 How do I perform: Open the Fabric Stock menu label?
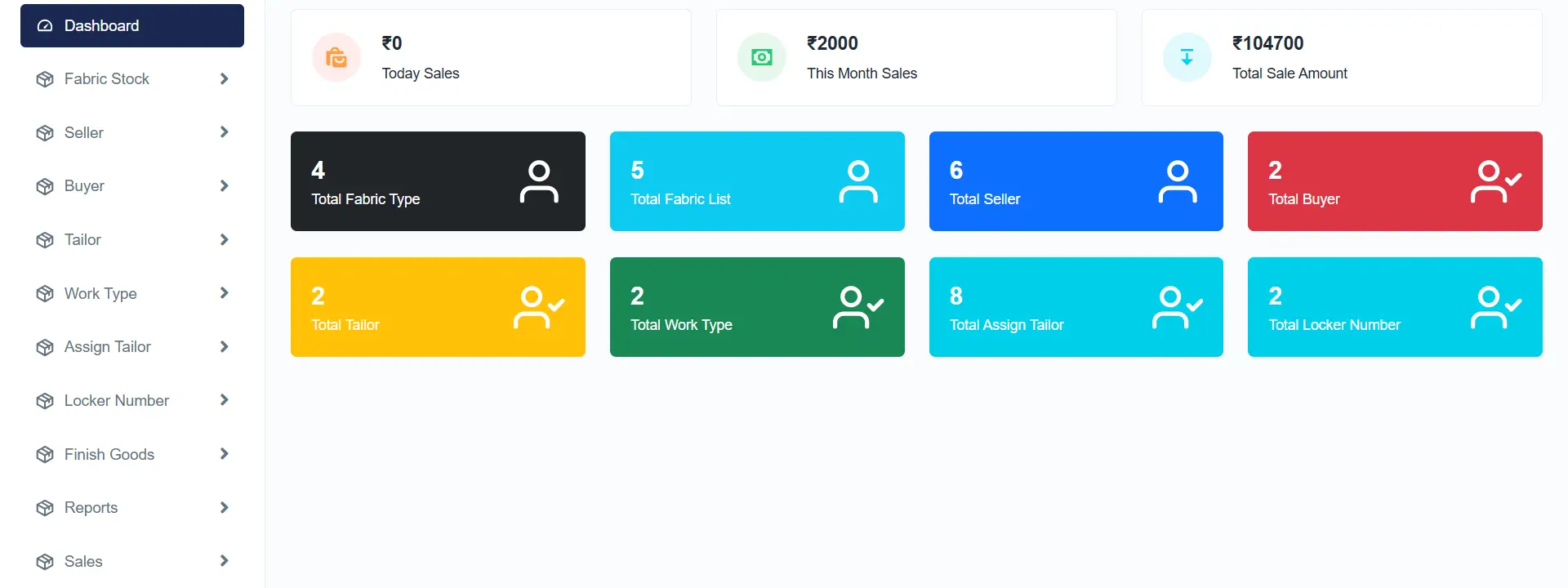tap(107, 79)
